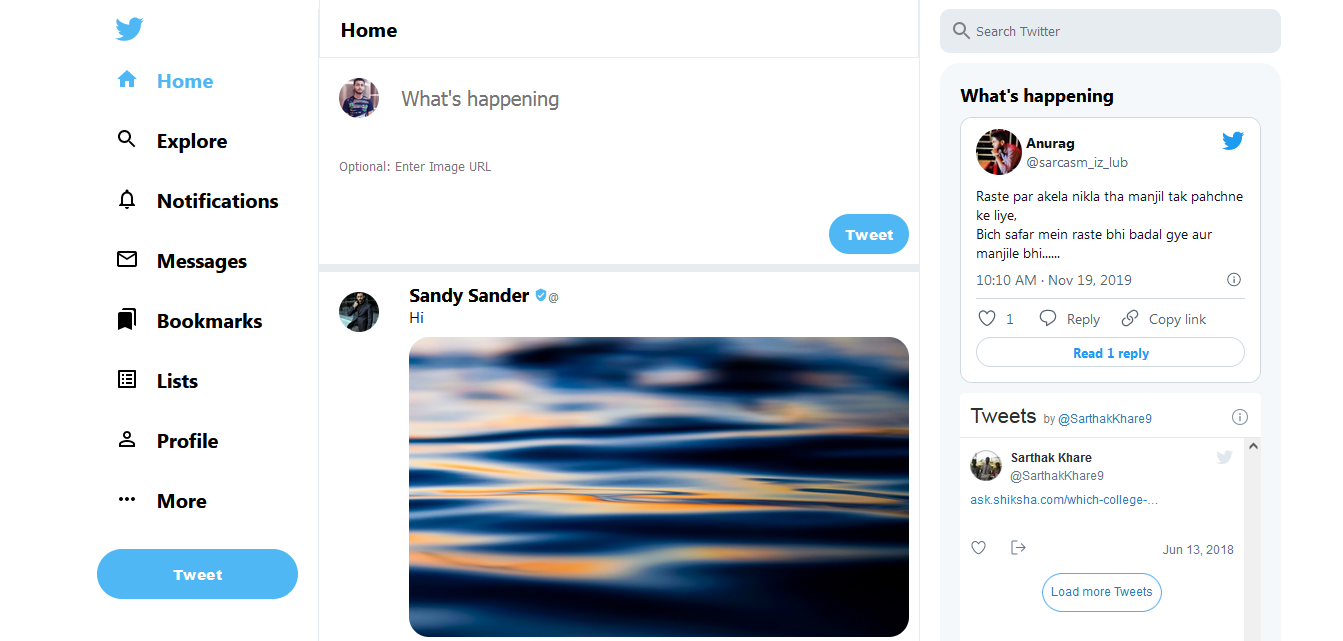Click the Explore magnifier icon
This screenshot has width=1343, height=641.
pos(127,140)
